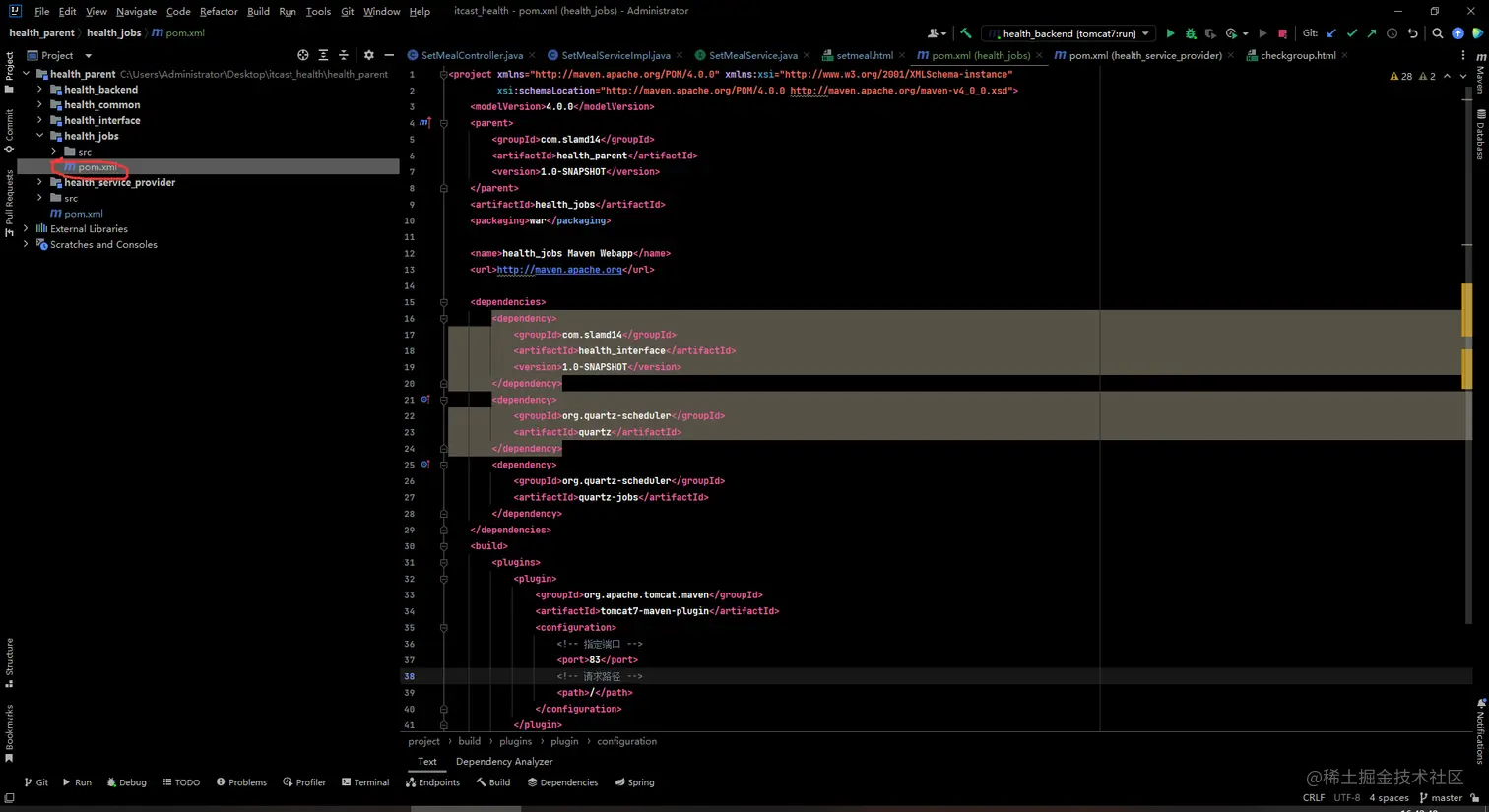Click the Build Project hammer icon
This screenshot has width=1489, height=812.
pyautogui.click(x=966, y=33)
